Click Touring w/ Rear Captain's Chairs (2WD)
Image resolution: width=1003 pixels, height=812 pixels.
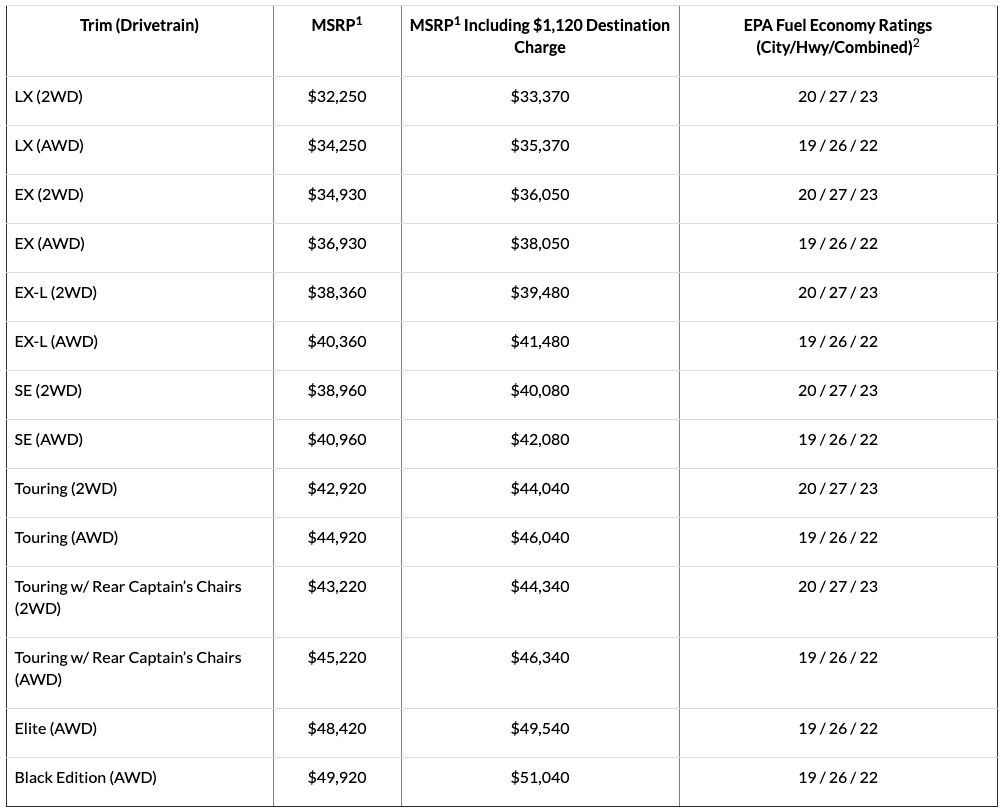[x=128, y=597]
